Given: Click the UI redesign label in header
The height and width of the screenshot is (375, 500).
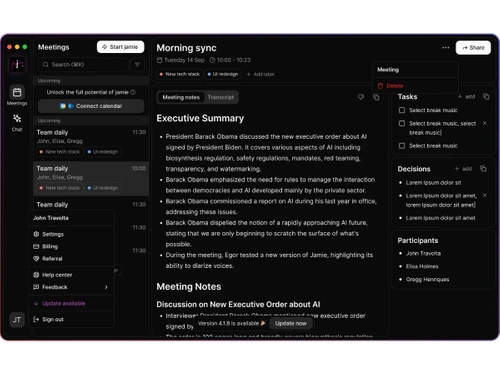Looking at the screenshot, I should coord(222,74).
